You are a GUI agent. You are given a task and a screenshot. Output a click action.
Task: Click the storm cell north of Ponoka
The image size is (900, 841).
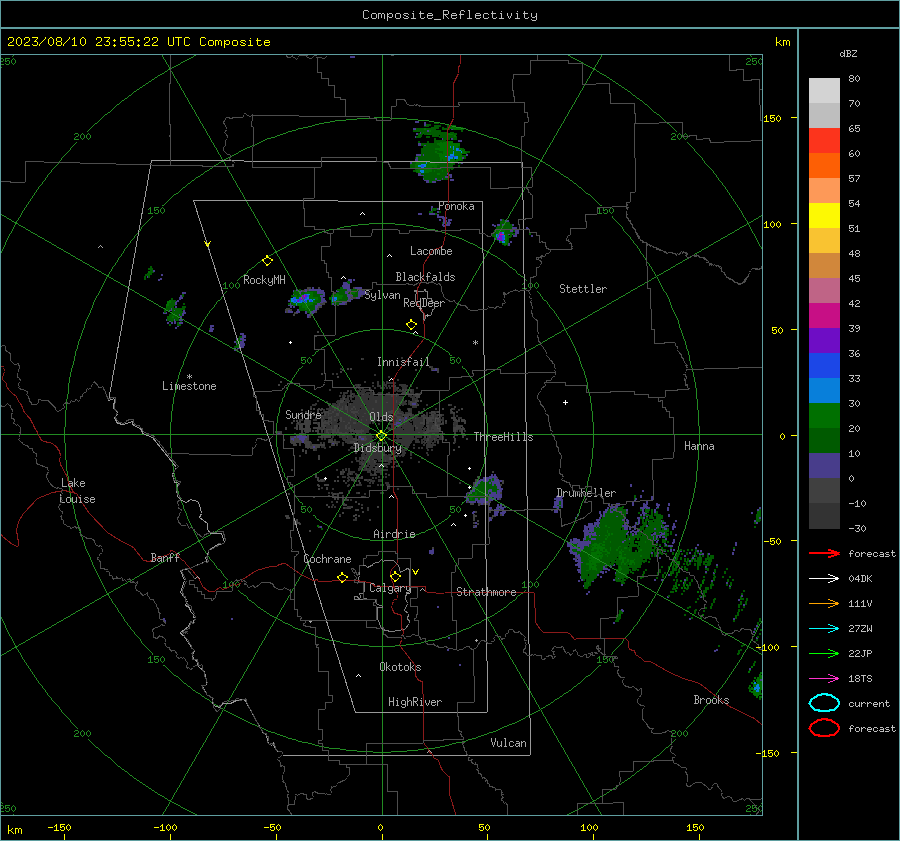click(x=439, y=154)
